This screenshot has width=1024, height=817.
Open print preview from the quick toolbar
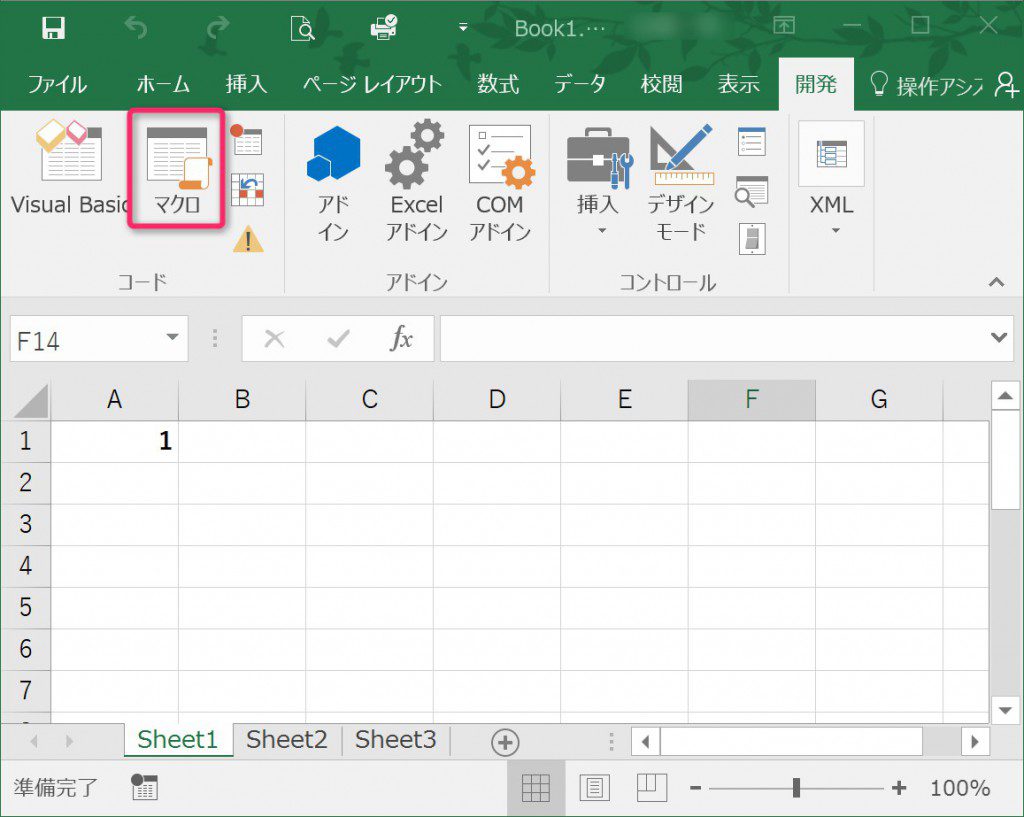pos(302,28)
